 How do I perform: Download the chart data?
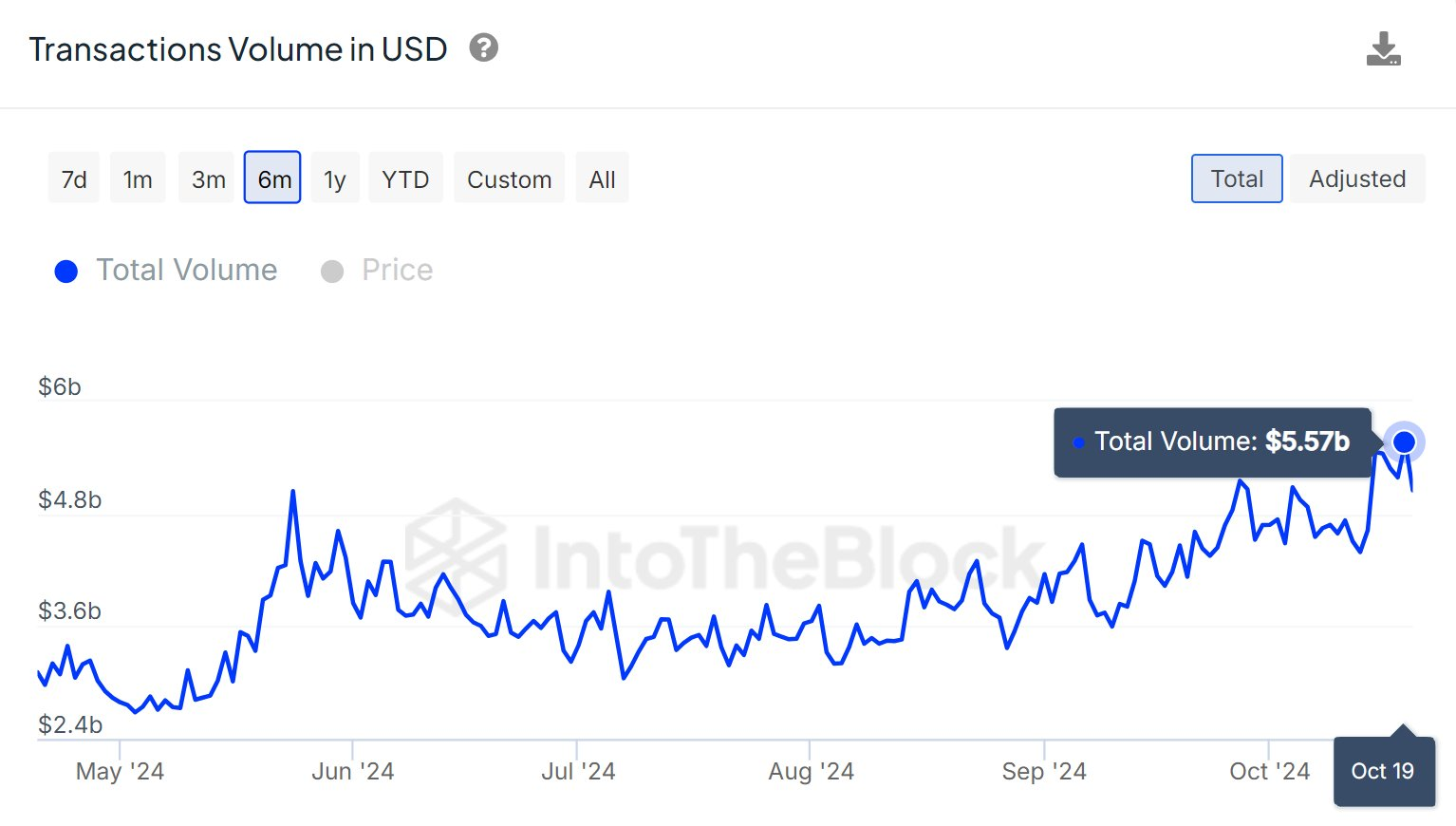tap(1383, 49)
